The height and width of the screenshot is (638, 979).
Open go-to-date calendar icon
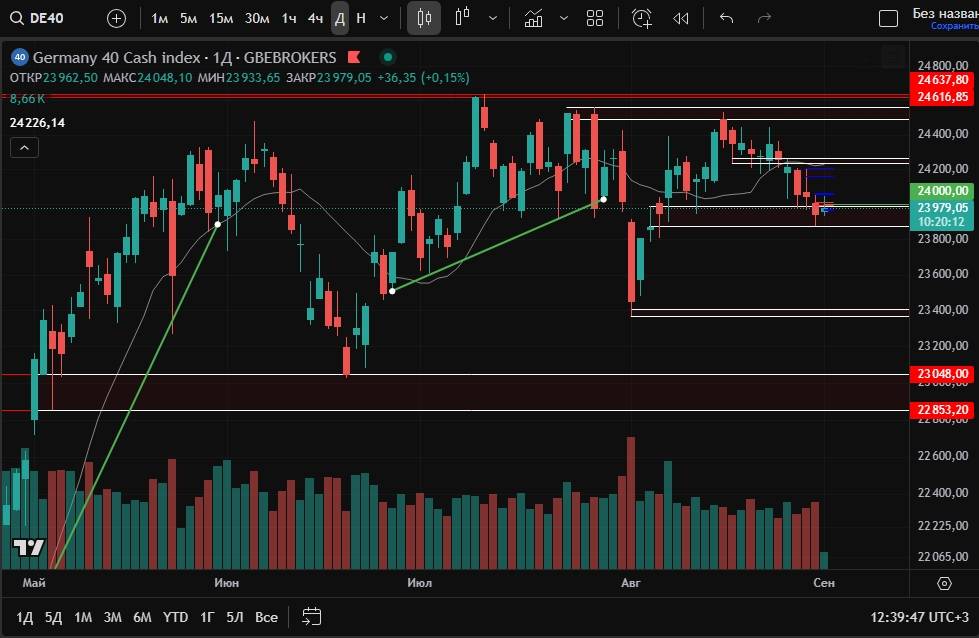[311, 616]
